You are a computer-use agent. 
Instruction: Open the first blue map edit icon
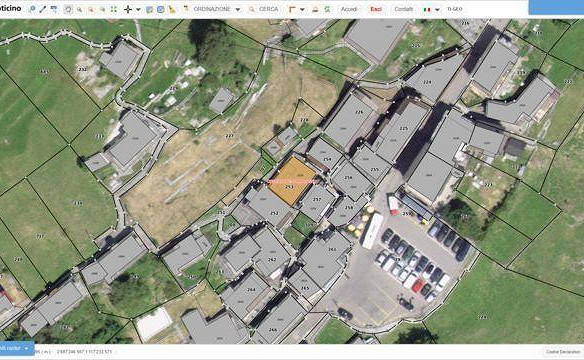(x=149, y=9)
